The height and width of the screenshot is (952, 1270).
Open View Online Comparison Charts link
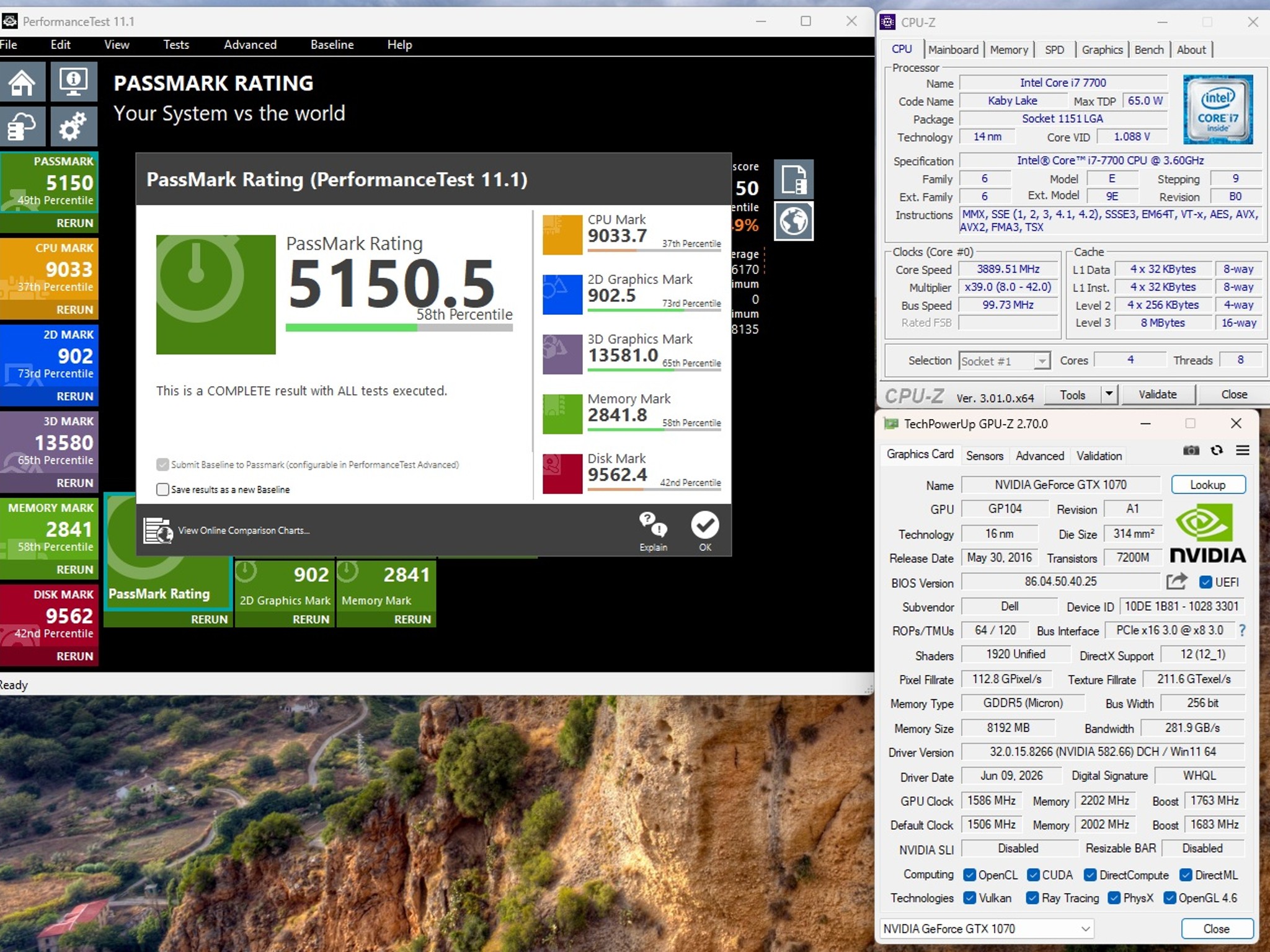[x=244, y=531]
